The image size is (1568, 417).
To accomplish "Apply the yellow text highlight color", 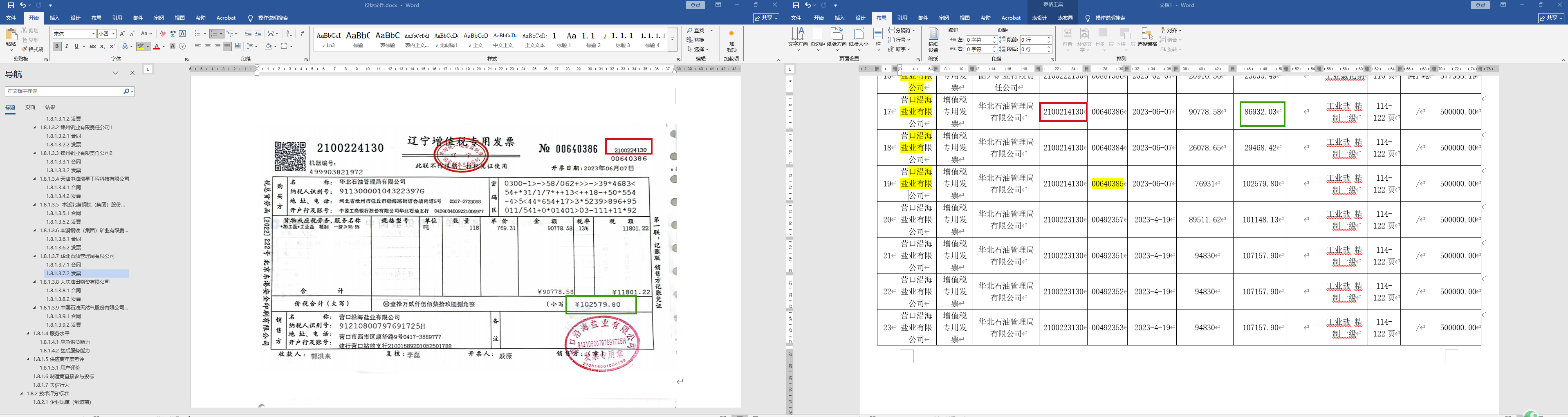I will [x=141, y=46].
